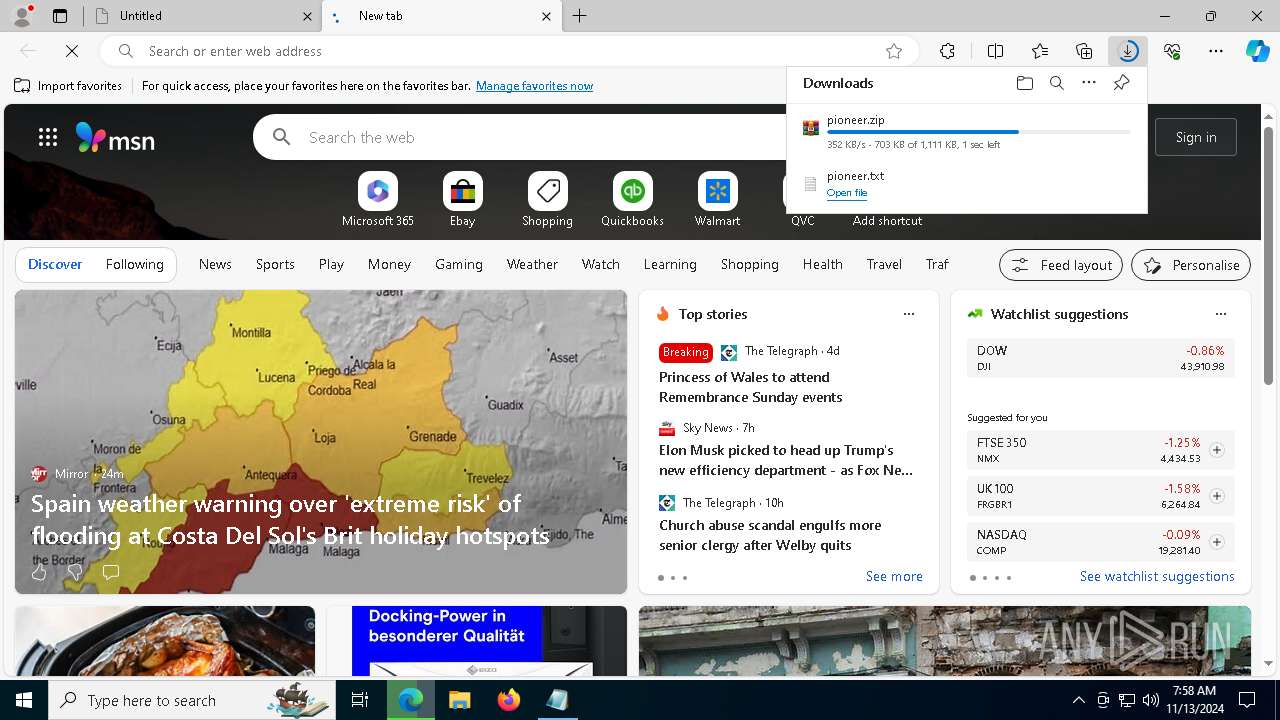Image resolution: width=1280 pixels, height=720 pixels.
Task: Open Firefox from taskbar
Action: [509, 700]
